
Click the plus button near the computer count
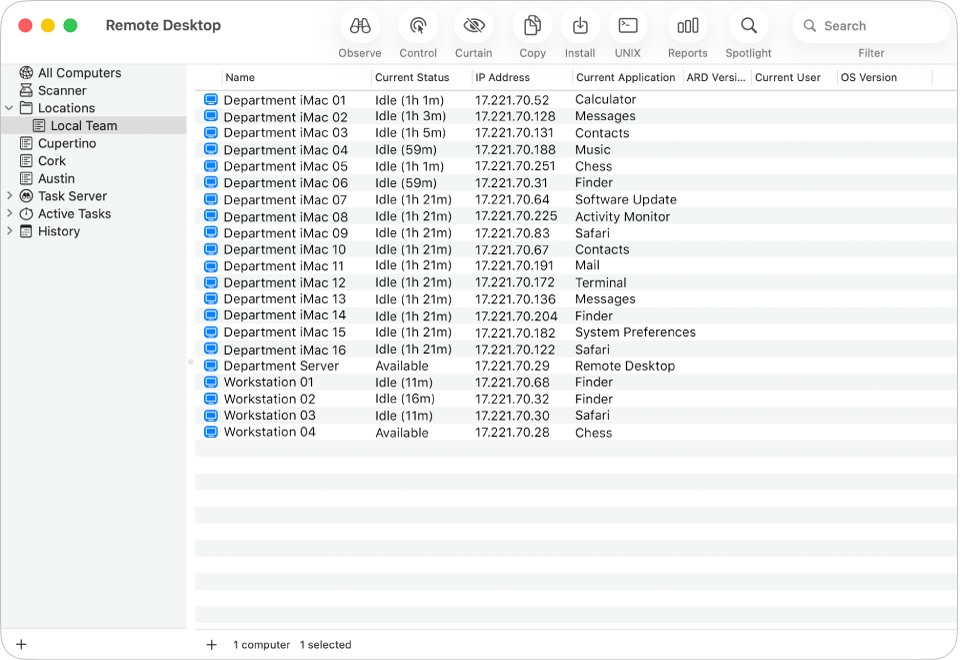point(211,644)
